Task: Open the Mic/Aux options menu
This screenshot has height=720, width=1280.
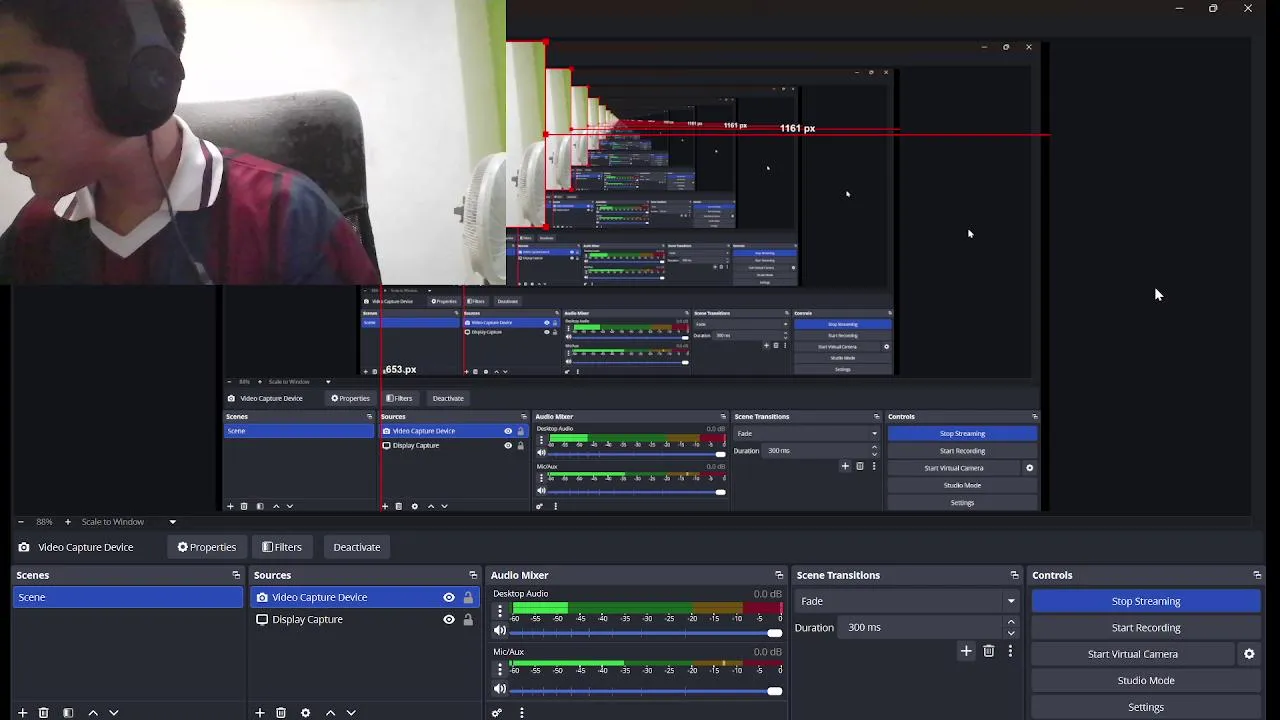Action: (500, 669)
